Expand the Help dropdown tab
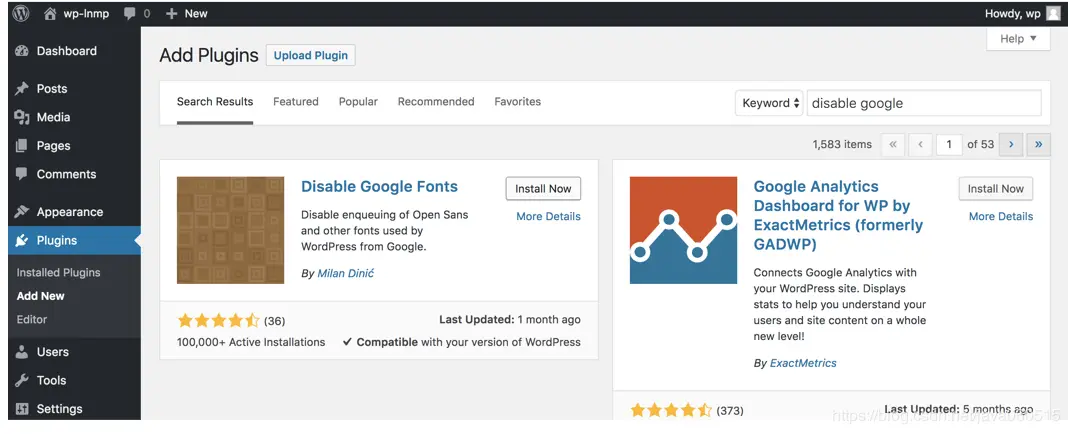1070x434 pixels. pos(1018,39)
